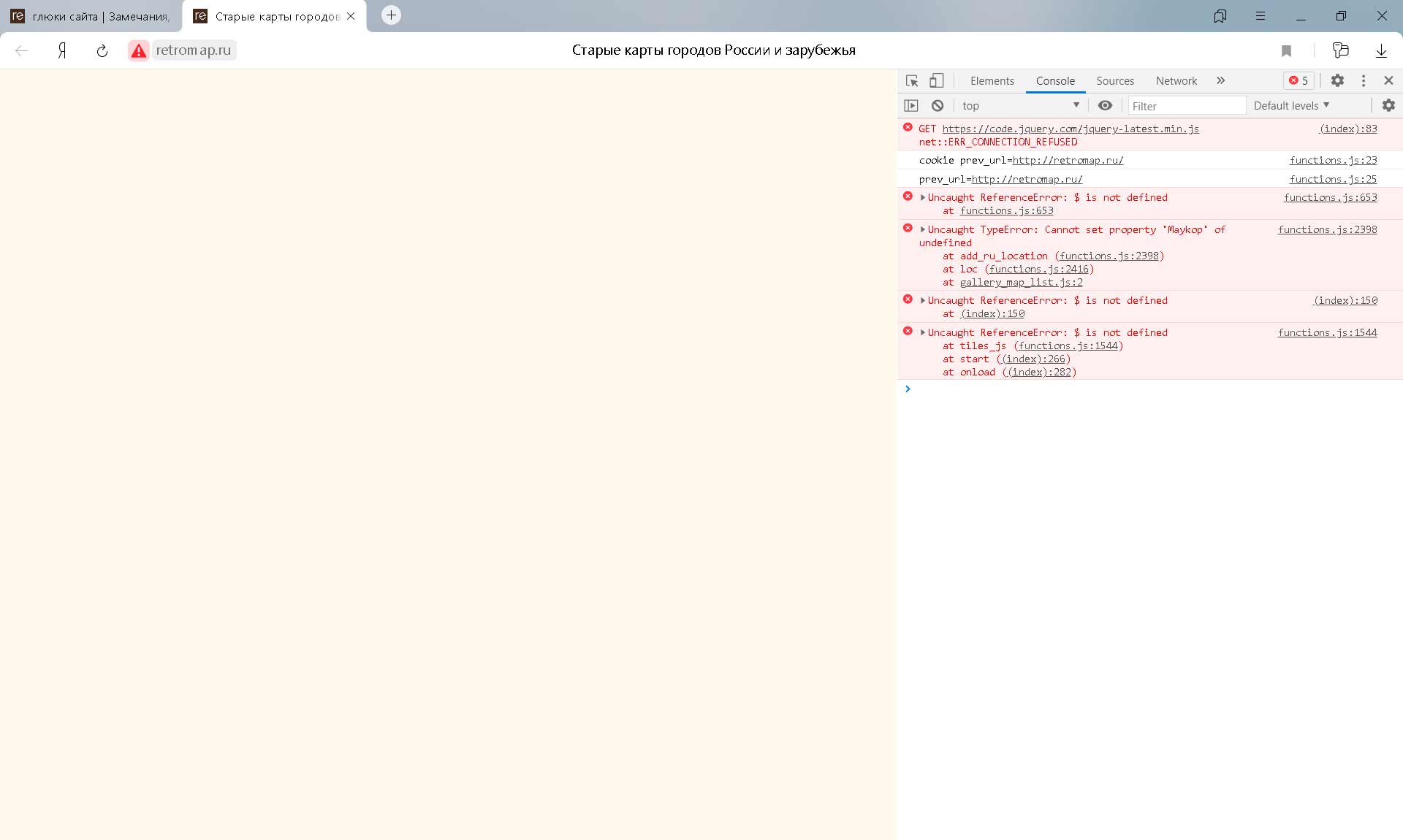Open console settings gear icon
1403x840 pixels.
point(1388,106)
